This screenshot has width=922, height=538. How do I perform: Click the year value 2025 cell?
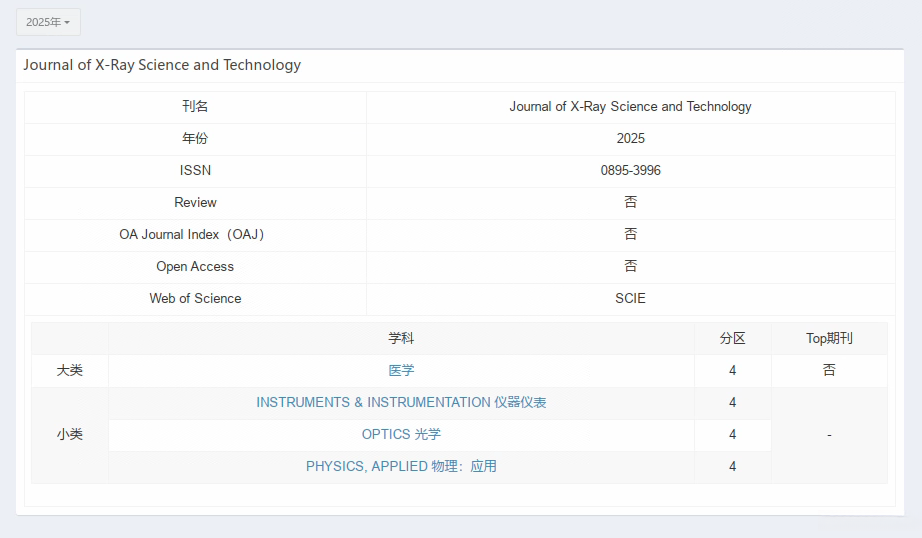[x=630, y=139]
